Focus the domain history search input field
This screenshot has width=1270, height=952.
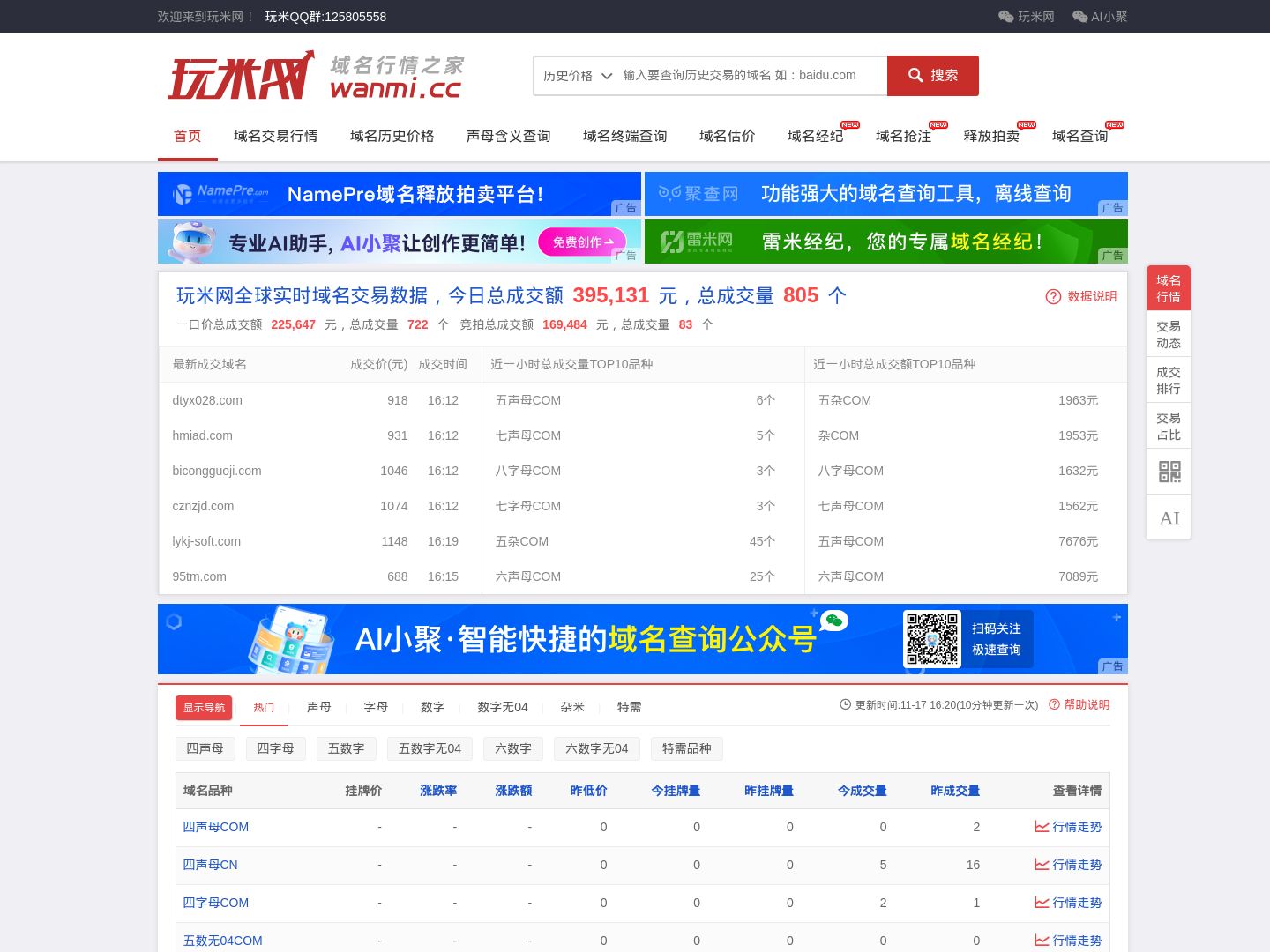point(751,76)
